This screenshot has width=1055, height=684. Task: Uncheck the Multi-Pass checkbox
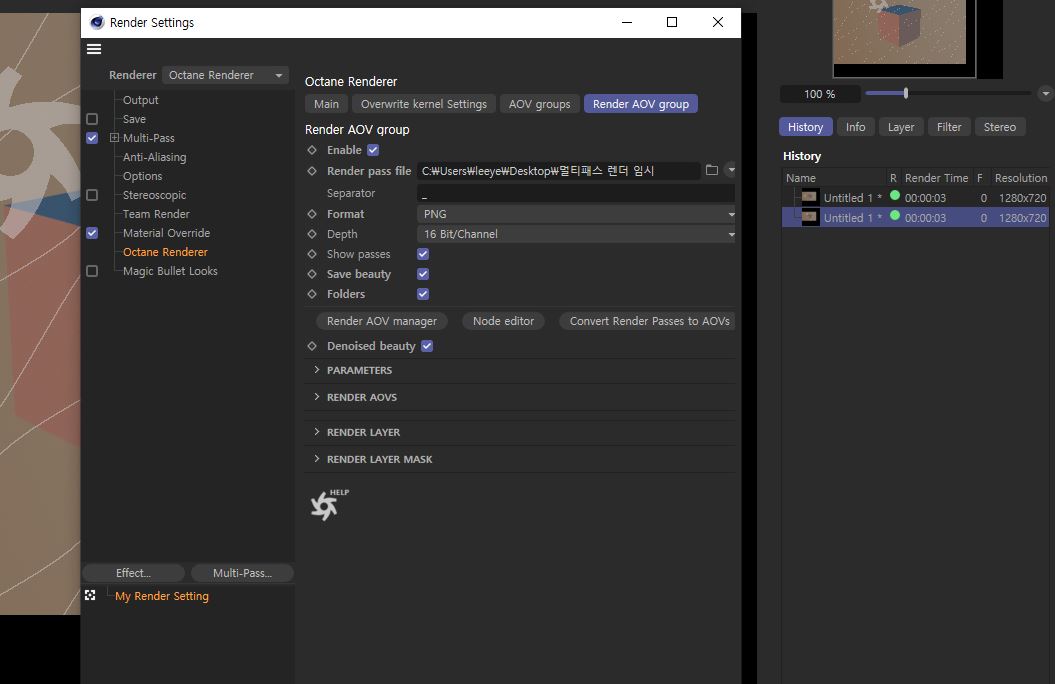92,138
